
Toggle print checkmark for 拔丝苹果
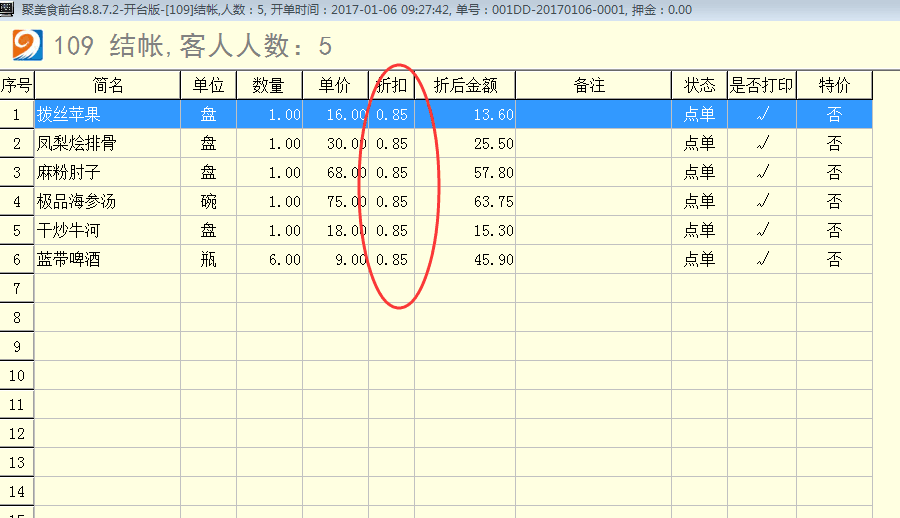pos(762,114)
